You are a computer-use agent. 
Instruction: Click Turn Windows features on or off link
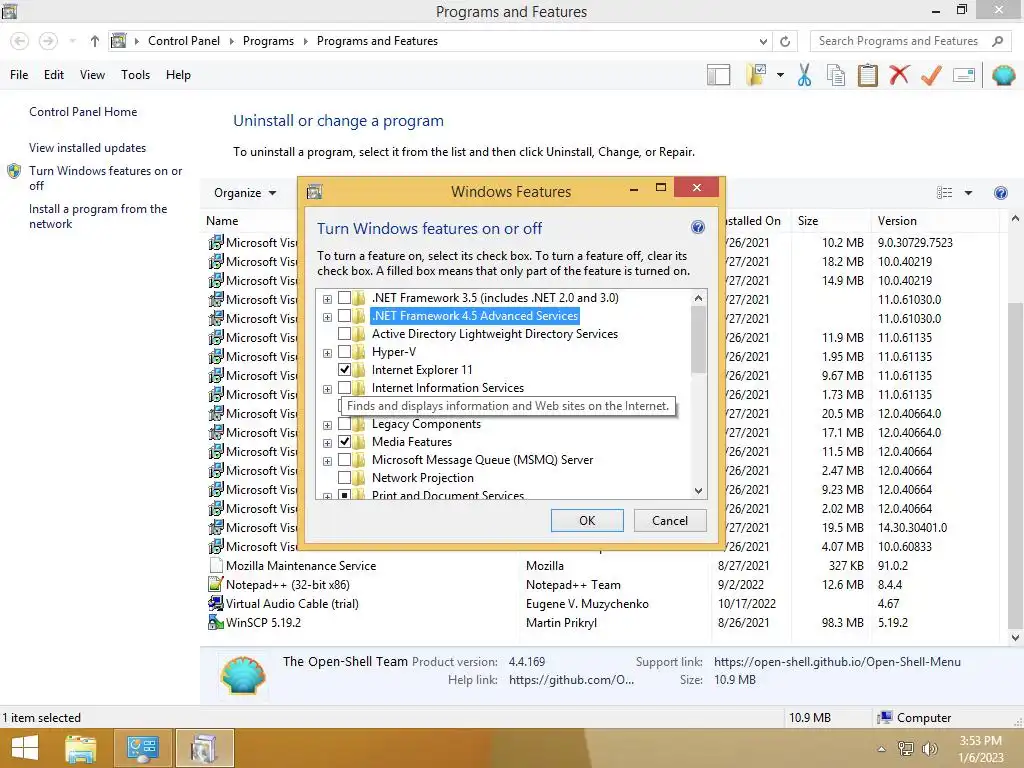point(105,178)
